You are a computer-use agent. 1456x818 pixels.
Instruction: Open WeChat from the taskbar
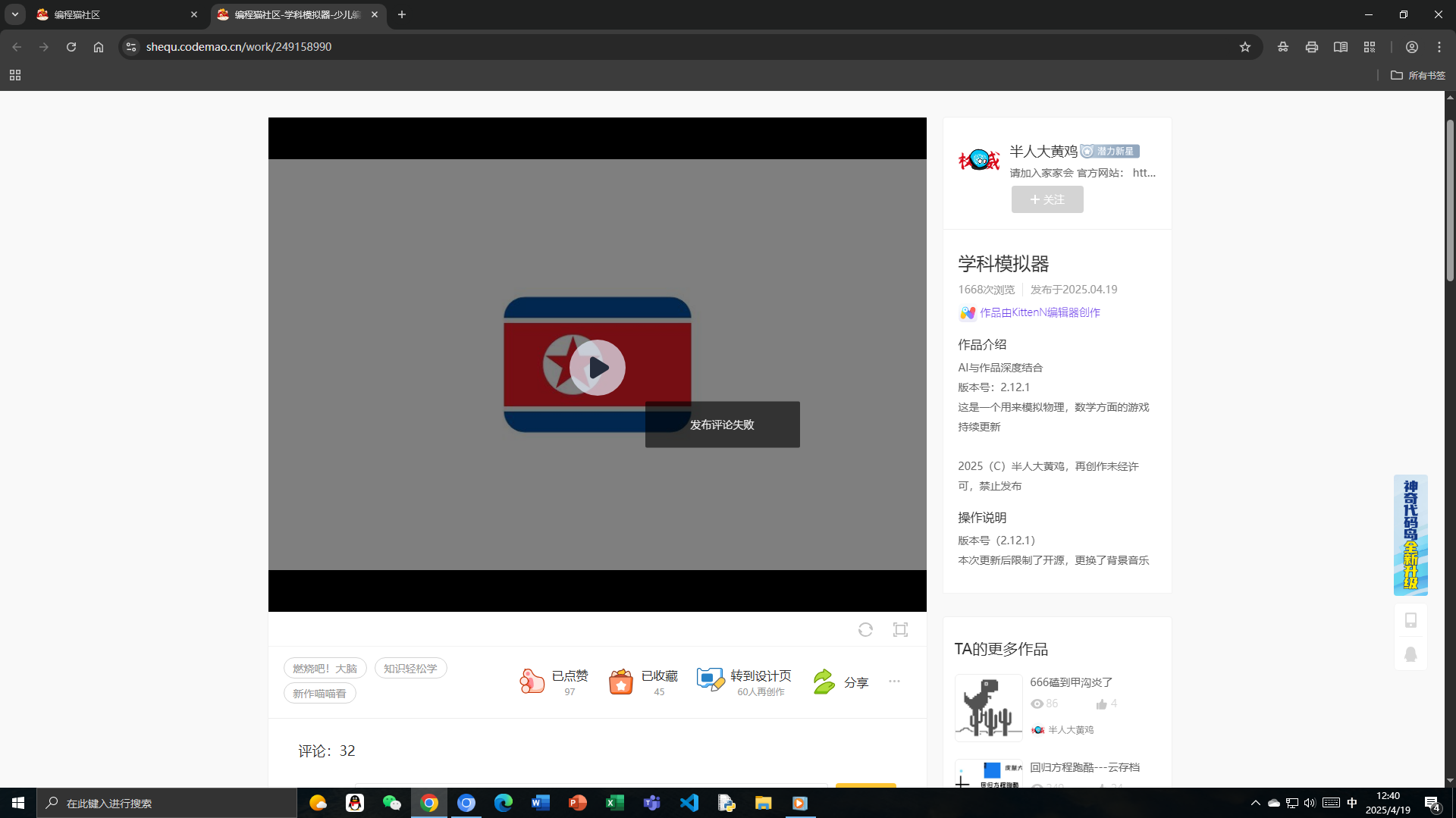click(392, 803)
